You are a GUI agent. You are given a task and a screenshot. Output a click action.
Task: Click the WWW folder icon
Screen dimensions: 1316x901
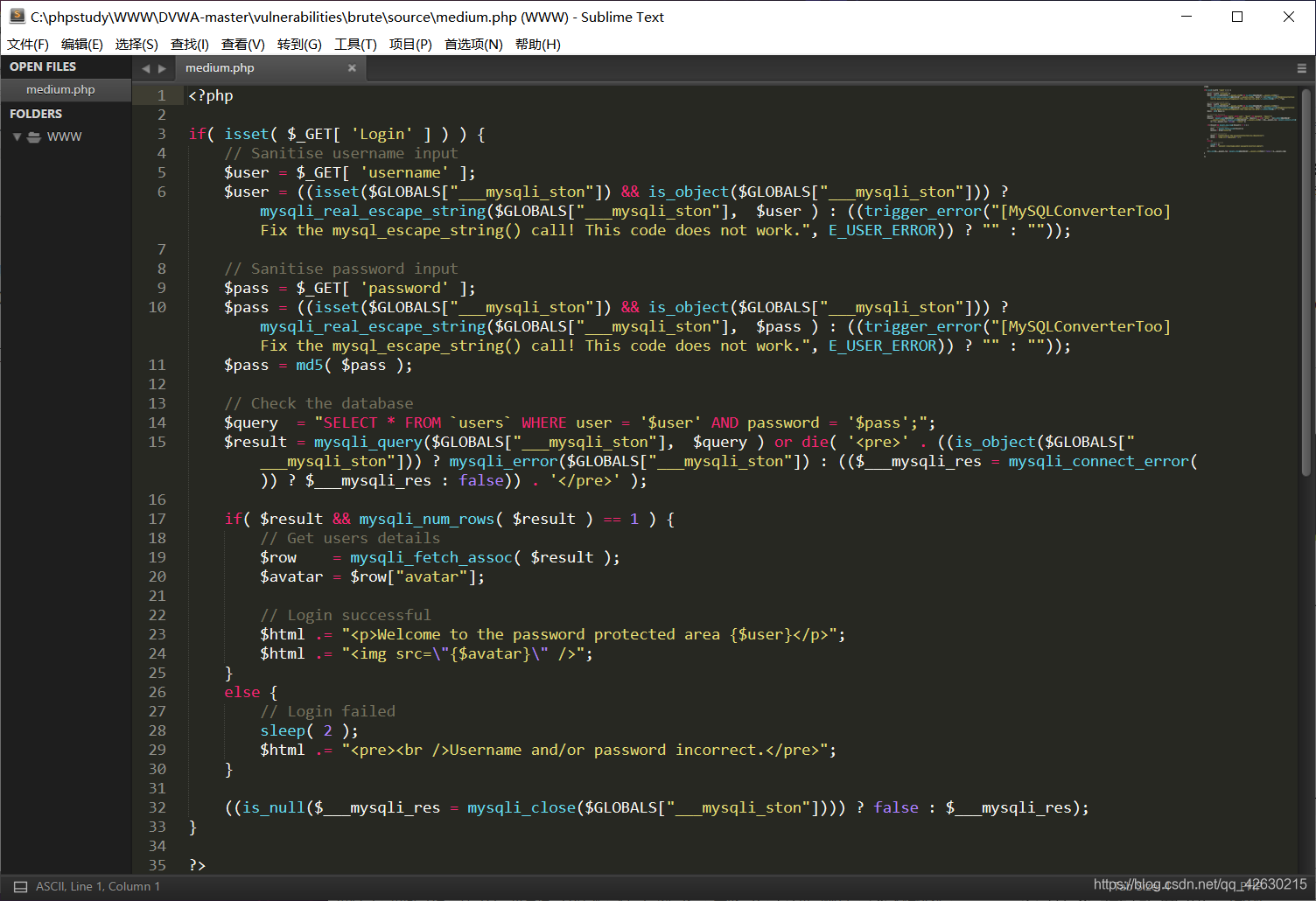(x=34, y=136)
